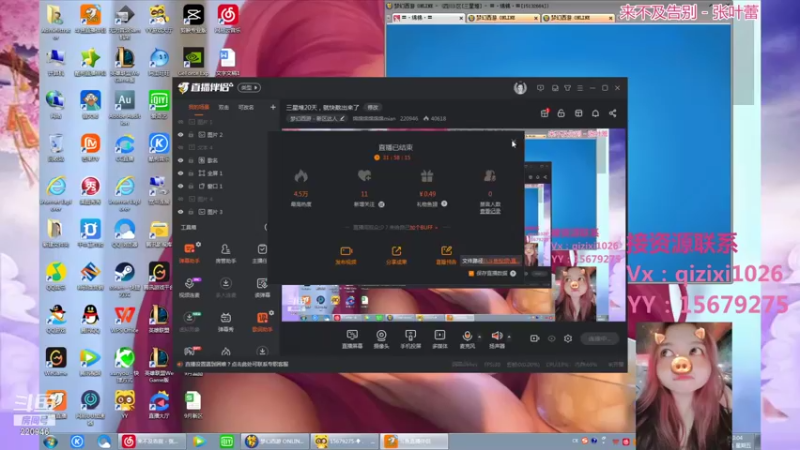Click iQIYI icon in the taskbar
This screenshot has height=450, width=800.
227,441
